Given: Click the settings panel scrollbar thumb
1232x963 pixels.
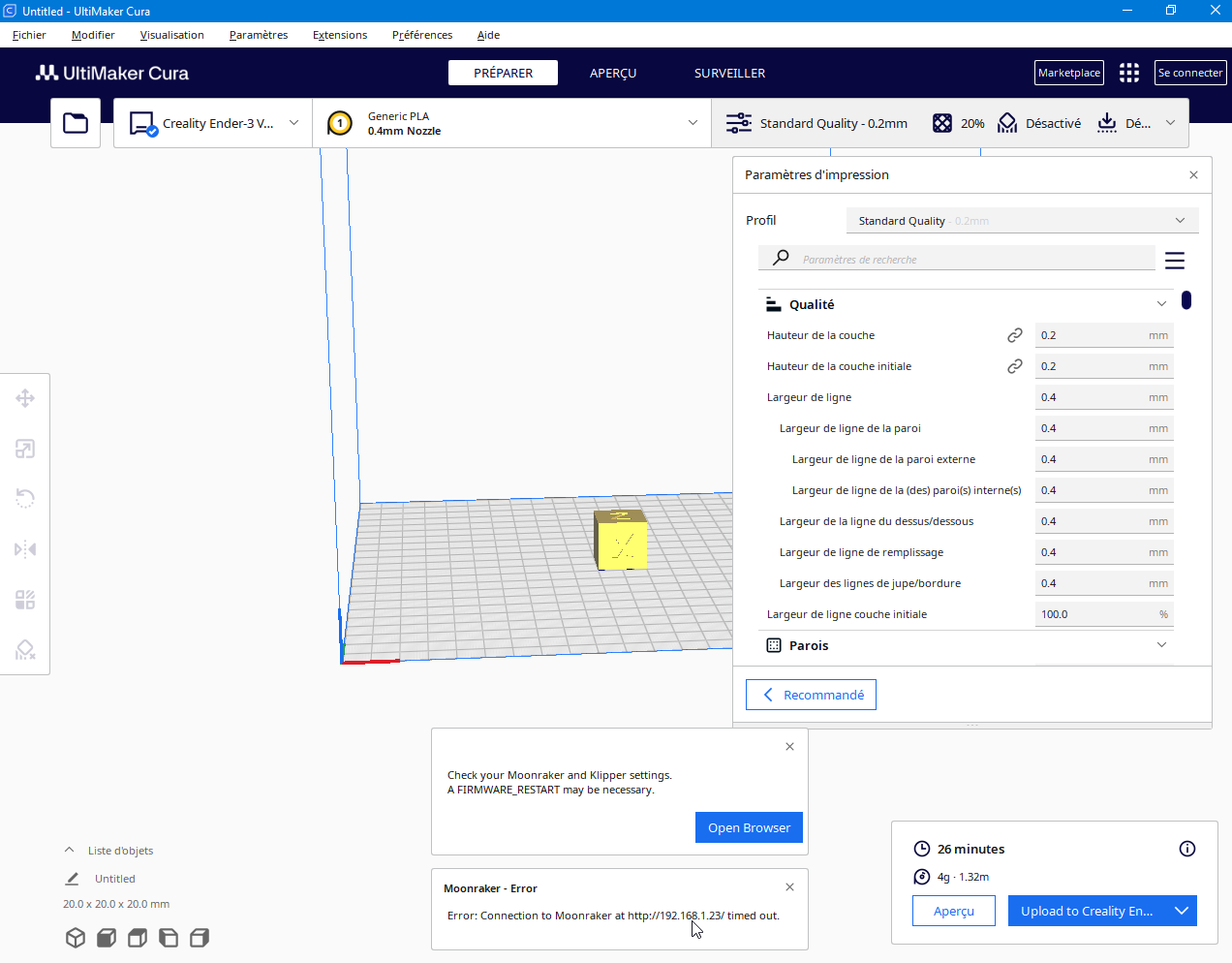Looking at the screenshot, I should [x=1186, y=300].
